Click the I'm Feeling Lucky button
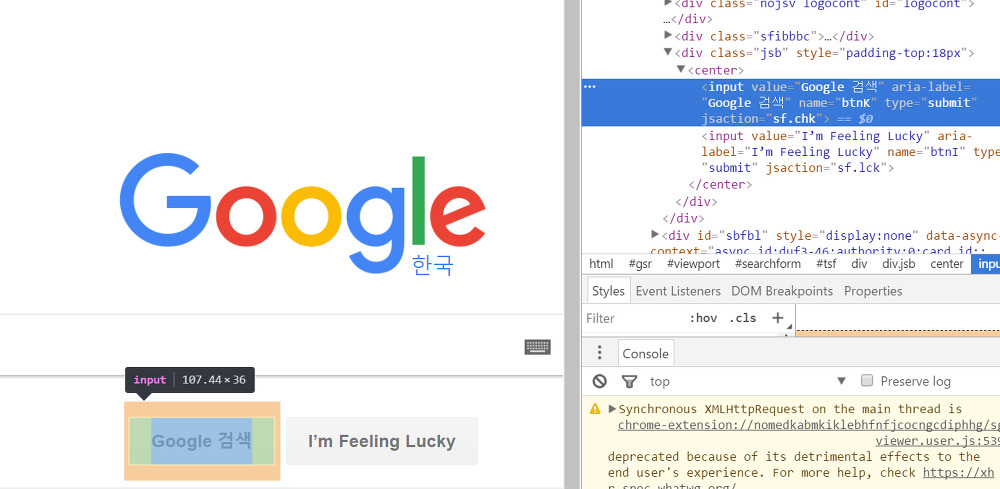Image resolution: width=1000 pixels, height=489 pixels. coord(381,441)
